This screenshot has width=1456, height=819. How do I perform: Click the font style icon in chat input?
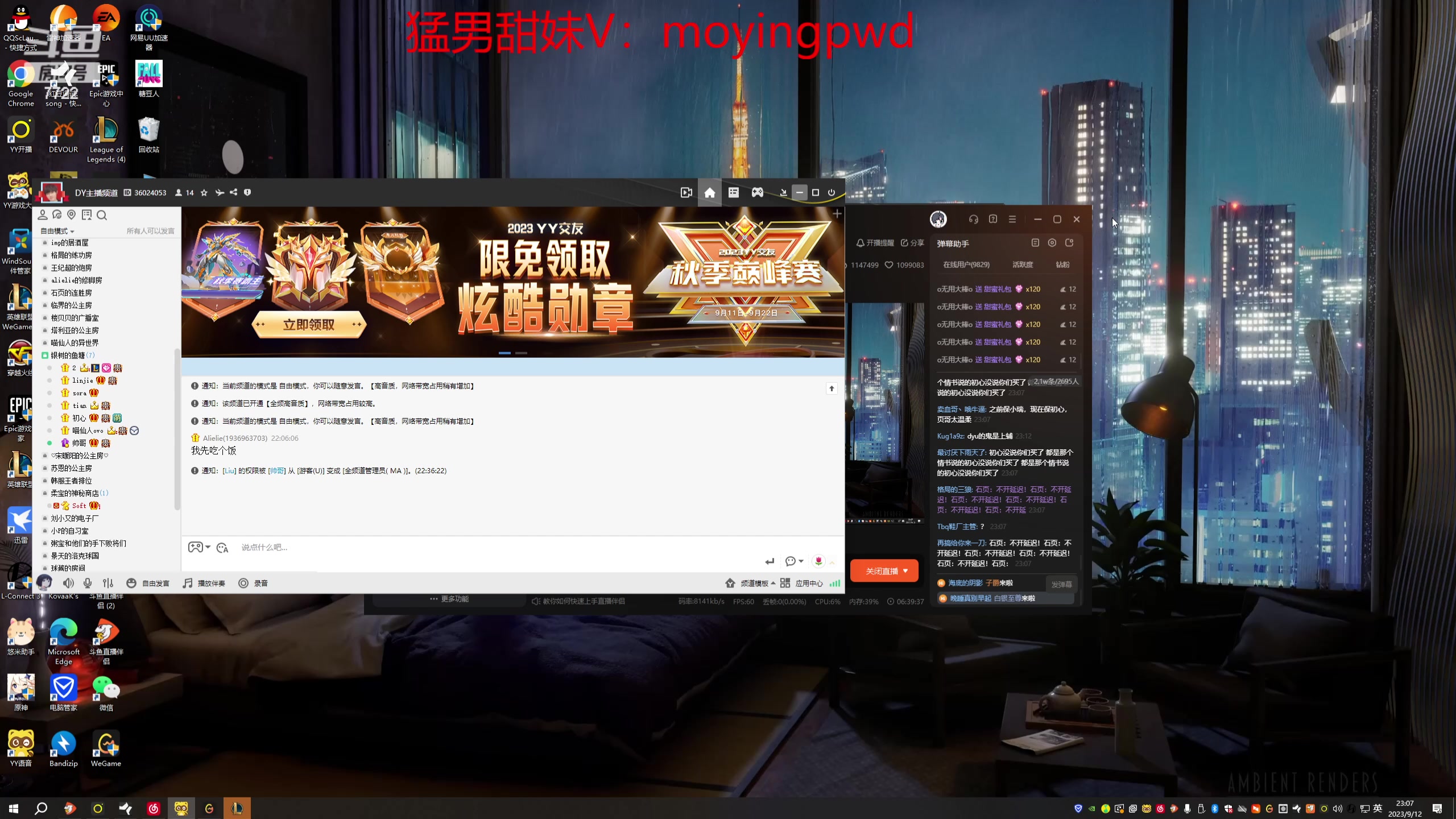point(222,548)
